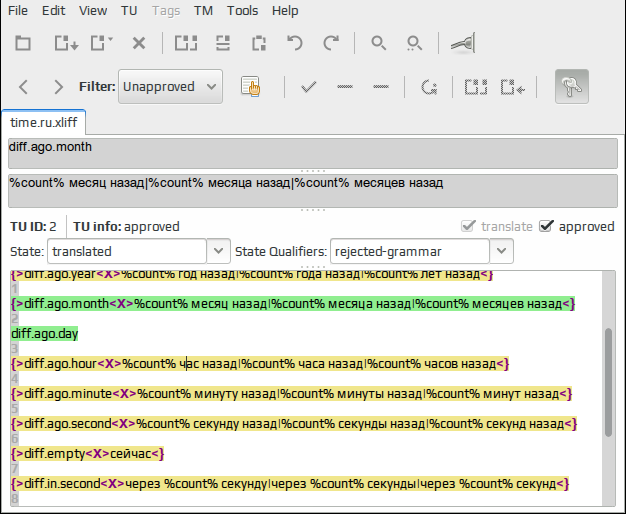Click the save icon with down arrow

(x=66, y=43)
